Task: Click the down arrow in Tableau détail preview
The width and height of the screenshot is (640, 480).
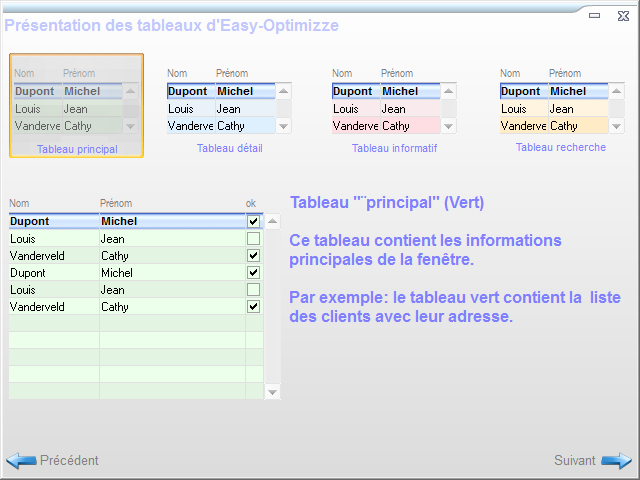Action: [x=283, y=127]
